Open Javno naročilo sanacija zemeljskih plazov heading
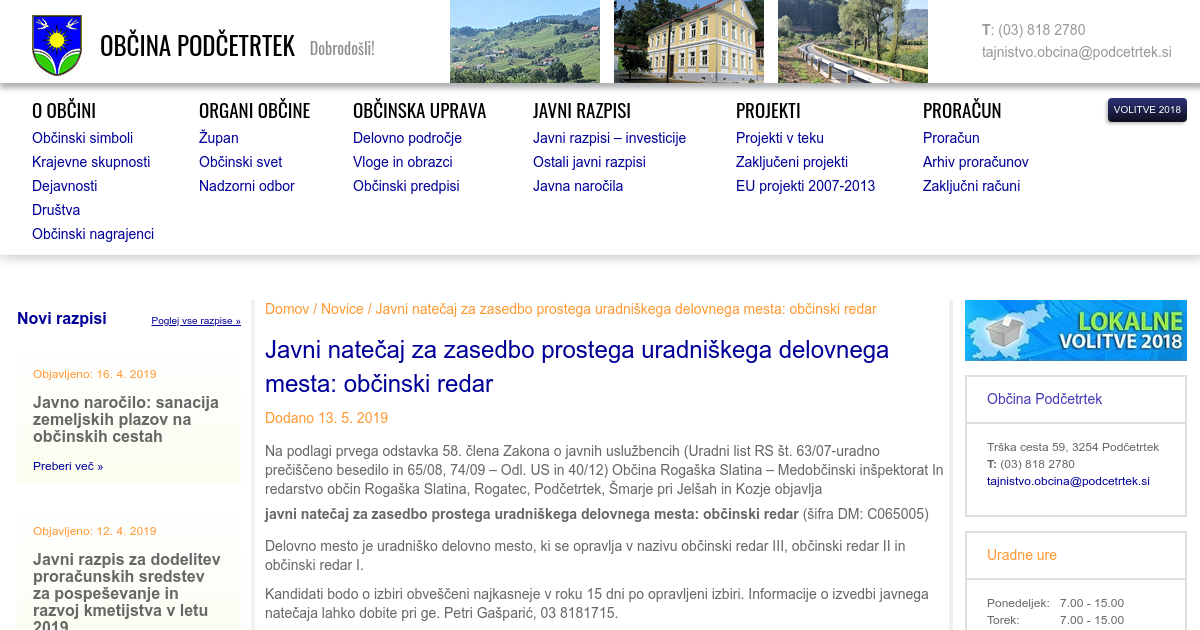The height and width of the screenshot is (630, 1200). pos(126,419)
